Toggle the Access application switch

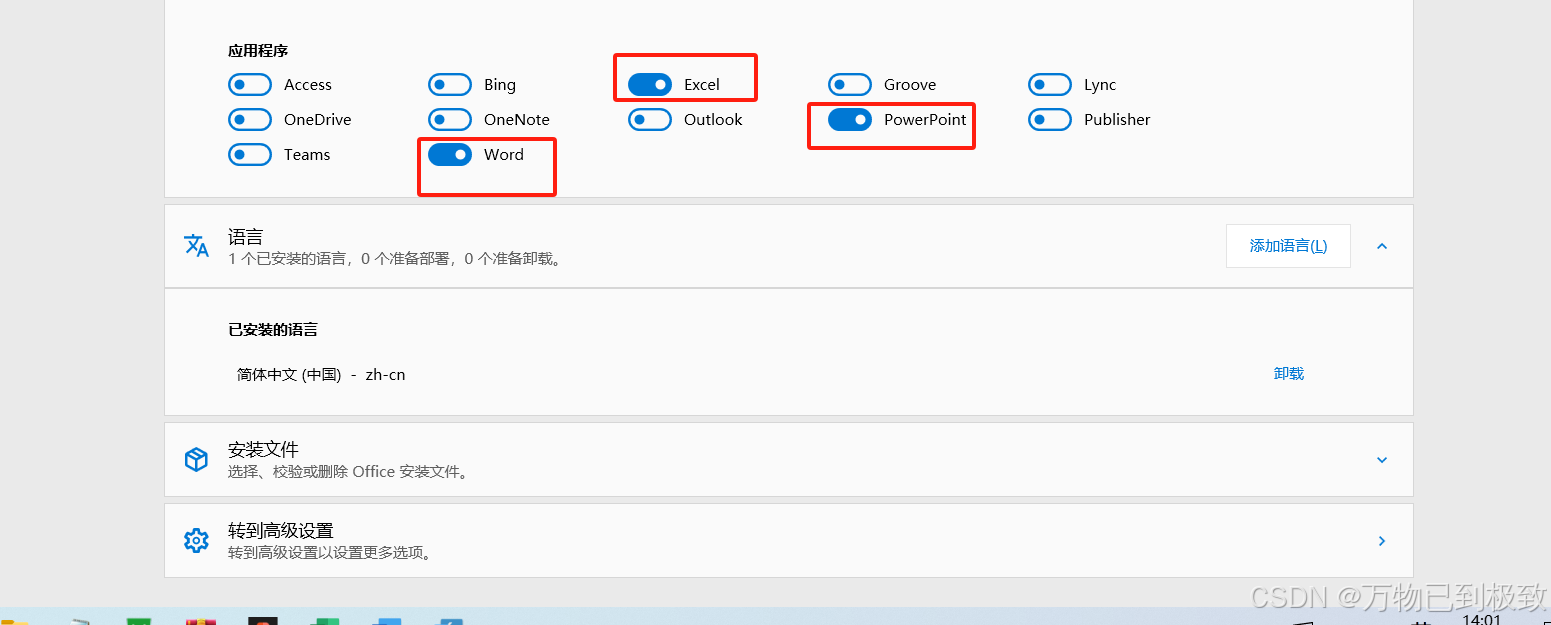coord(250,85)
